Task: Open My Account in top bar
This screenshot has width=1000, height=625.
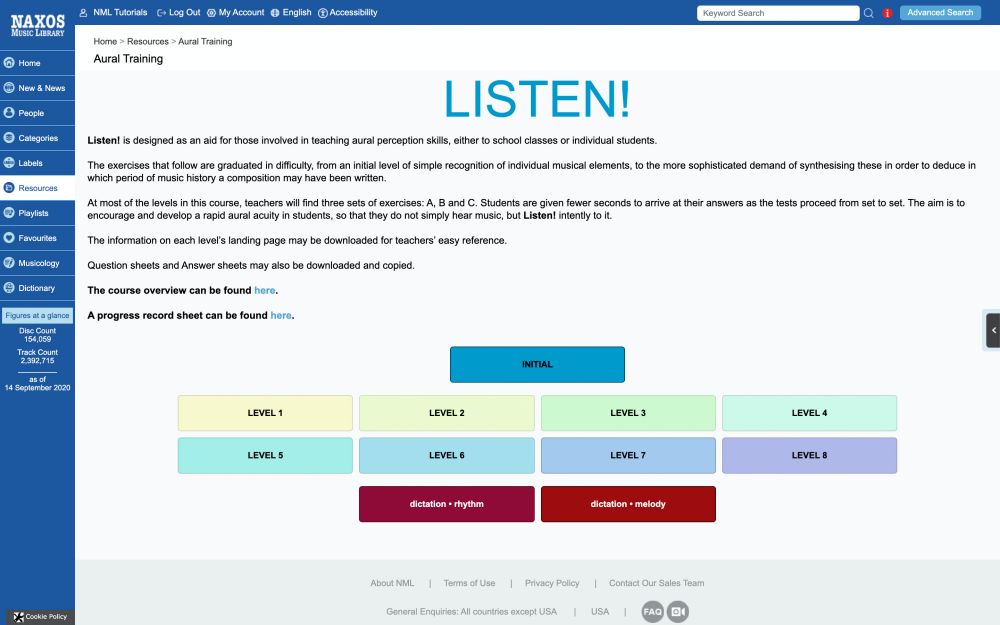Action: 235,13
